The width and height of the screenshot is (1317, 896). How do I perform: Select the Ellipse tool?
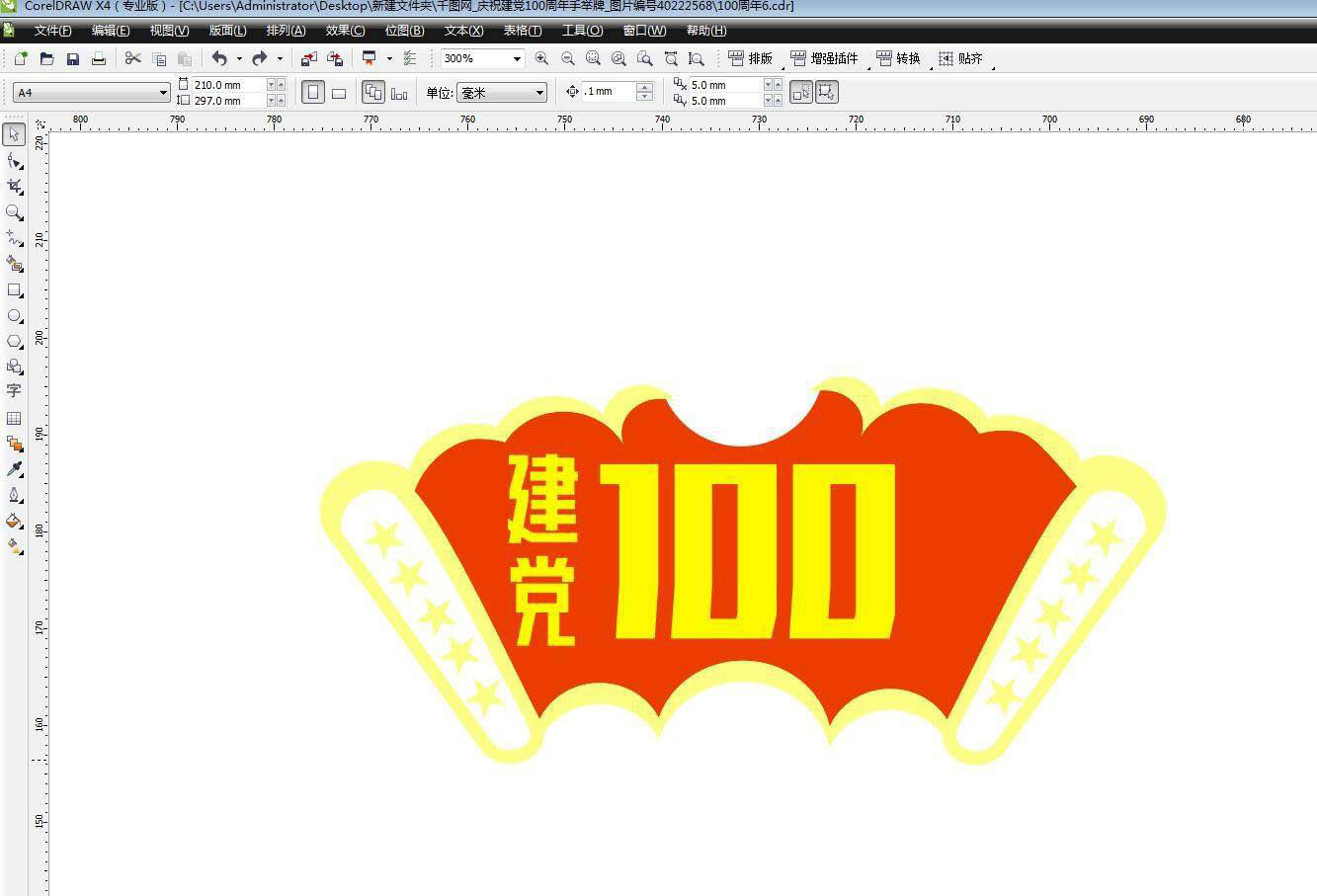tap(15, 316)
